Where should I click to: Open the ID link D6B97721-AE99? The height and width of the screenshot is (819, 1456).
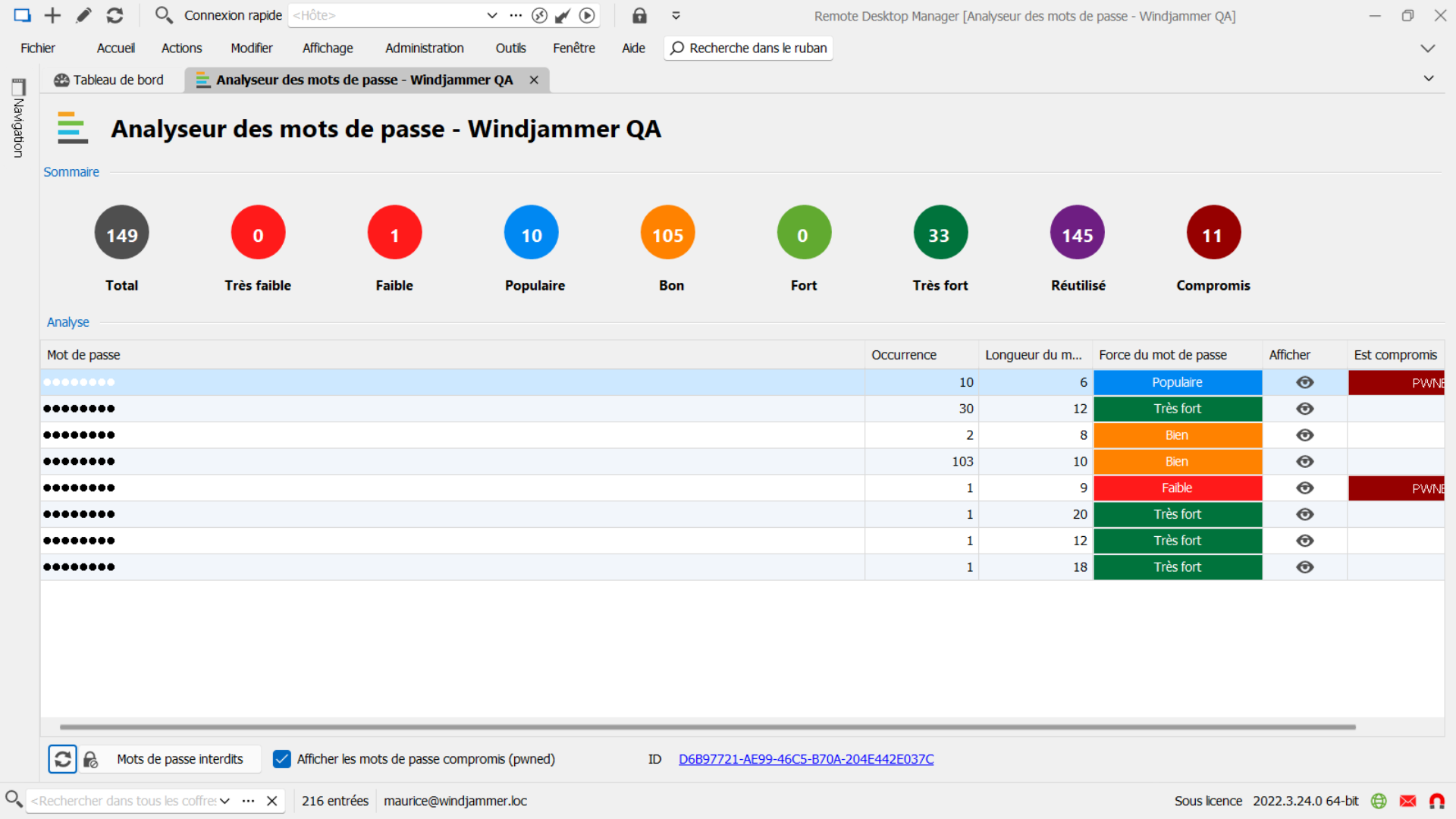click(805, 759)
